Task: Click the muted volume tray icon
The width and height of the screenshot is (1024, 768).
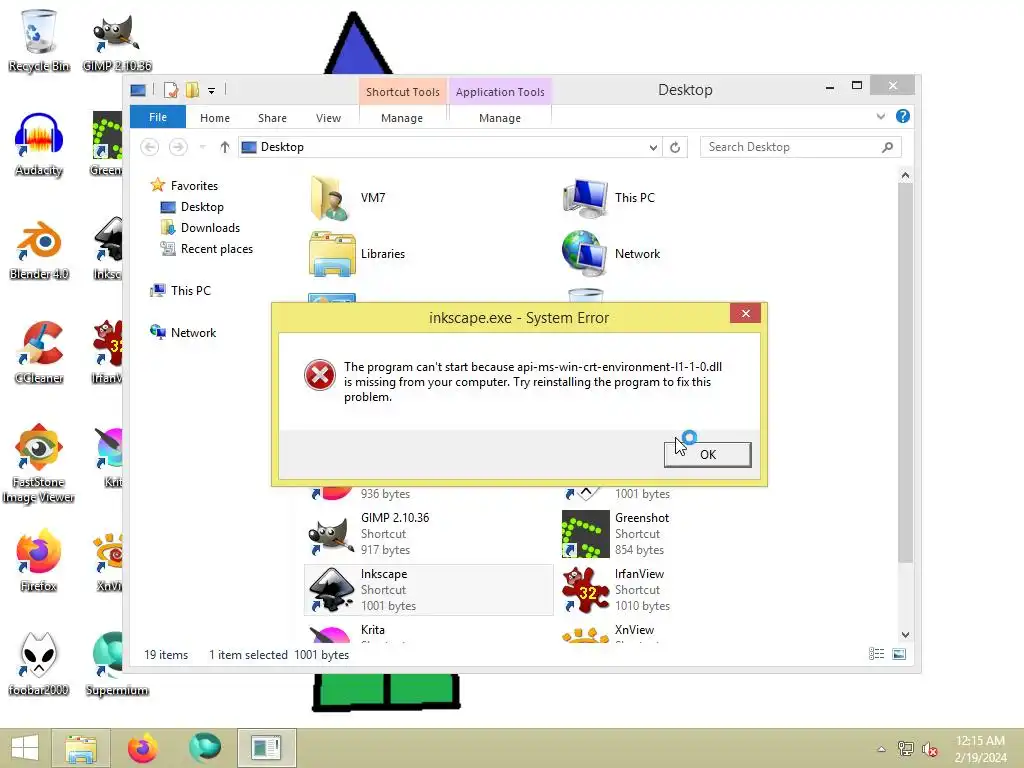Action: (x=929, y=749)
